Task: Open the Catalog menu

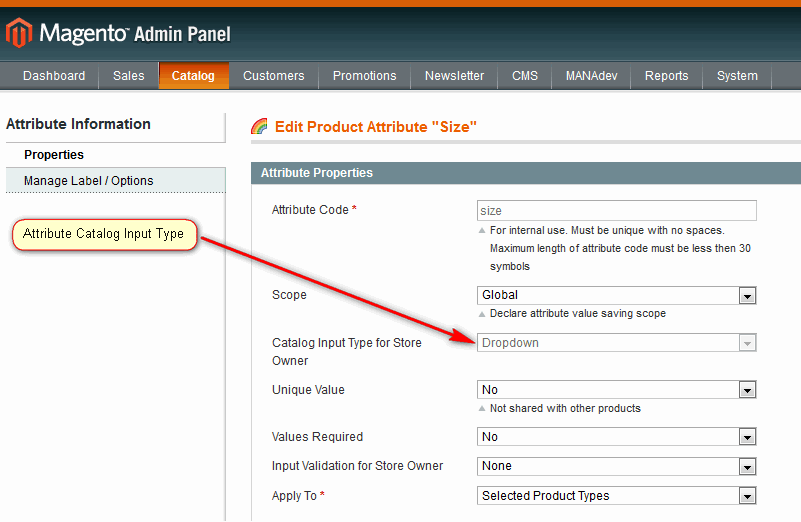Action: click(193, 76)
